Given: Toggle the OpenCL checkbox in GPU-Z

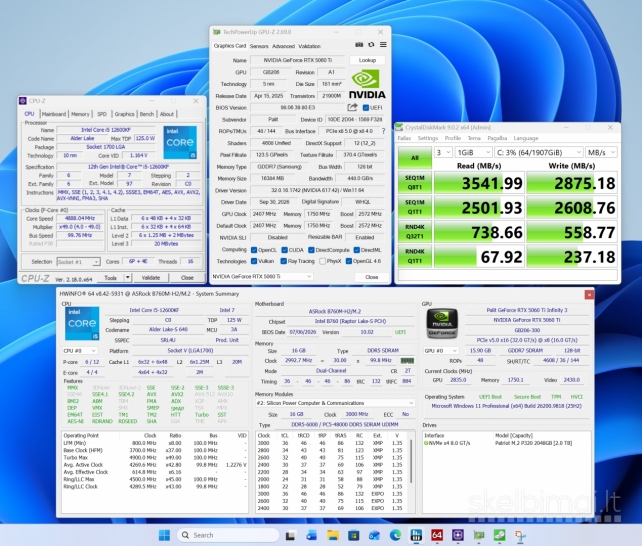Looking at the screenshot, I should click(x=254, y=250).
